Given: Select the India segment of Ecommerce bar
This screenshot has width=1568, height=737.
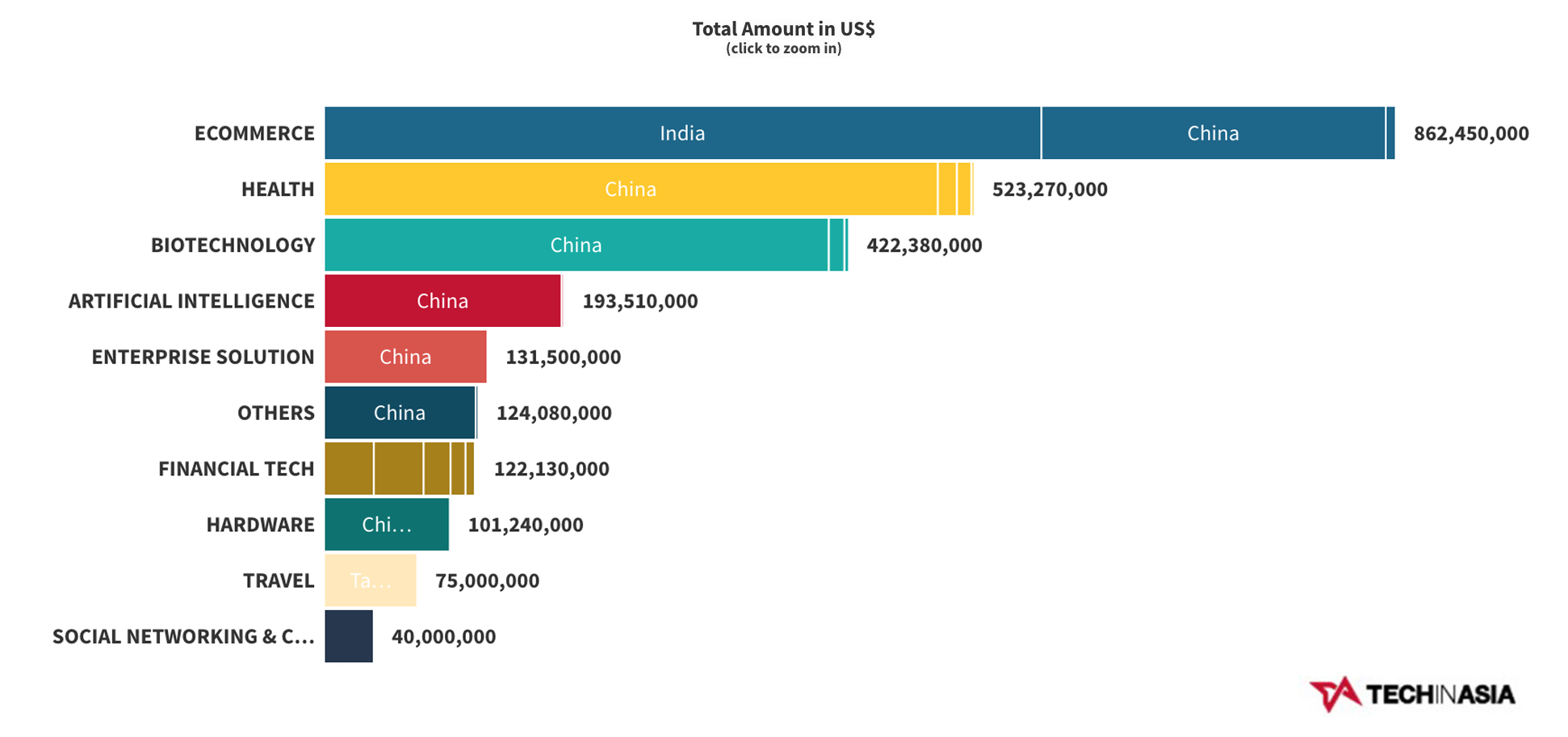Looking at the screenshot, I should point(682,133).
